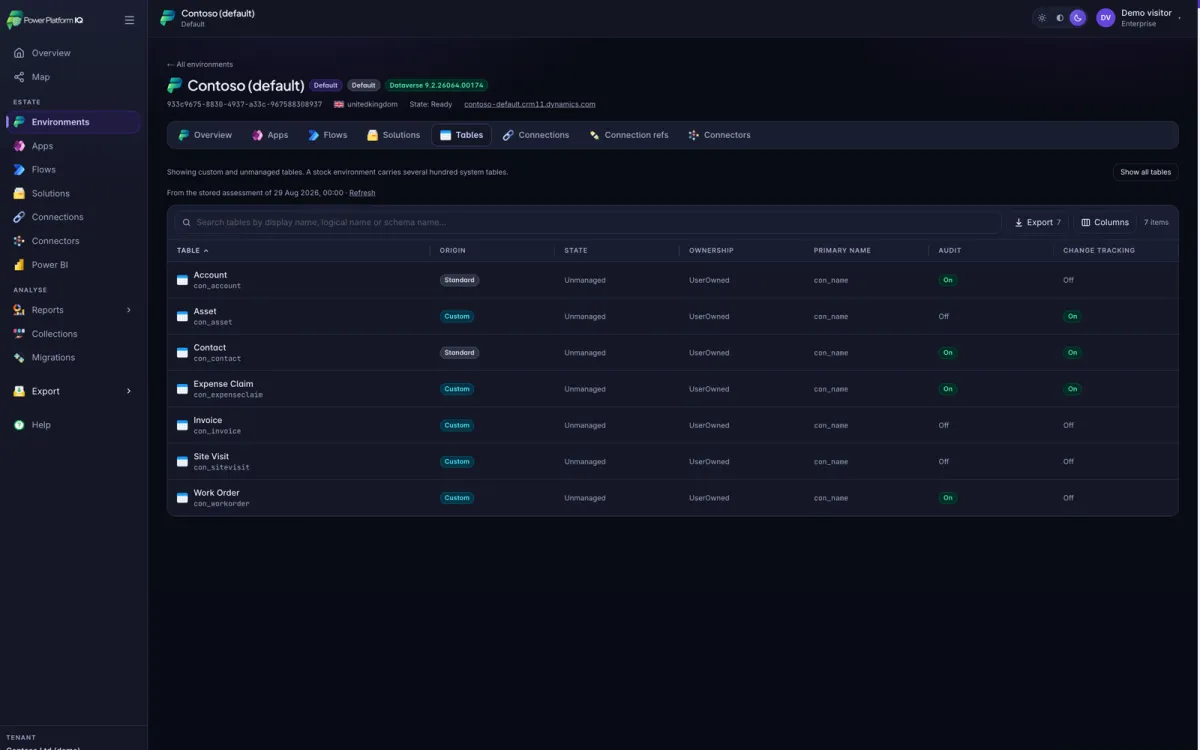Click the search magnifier icon
Viewport: 1200px width, 750px height.
click(187, 222)
